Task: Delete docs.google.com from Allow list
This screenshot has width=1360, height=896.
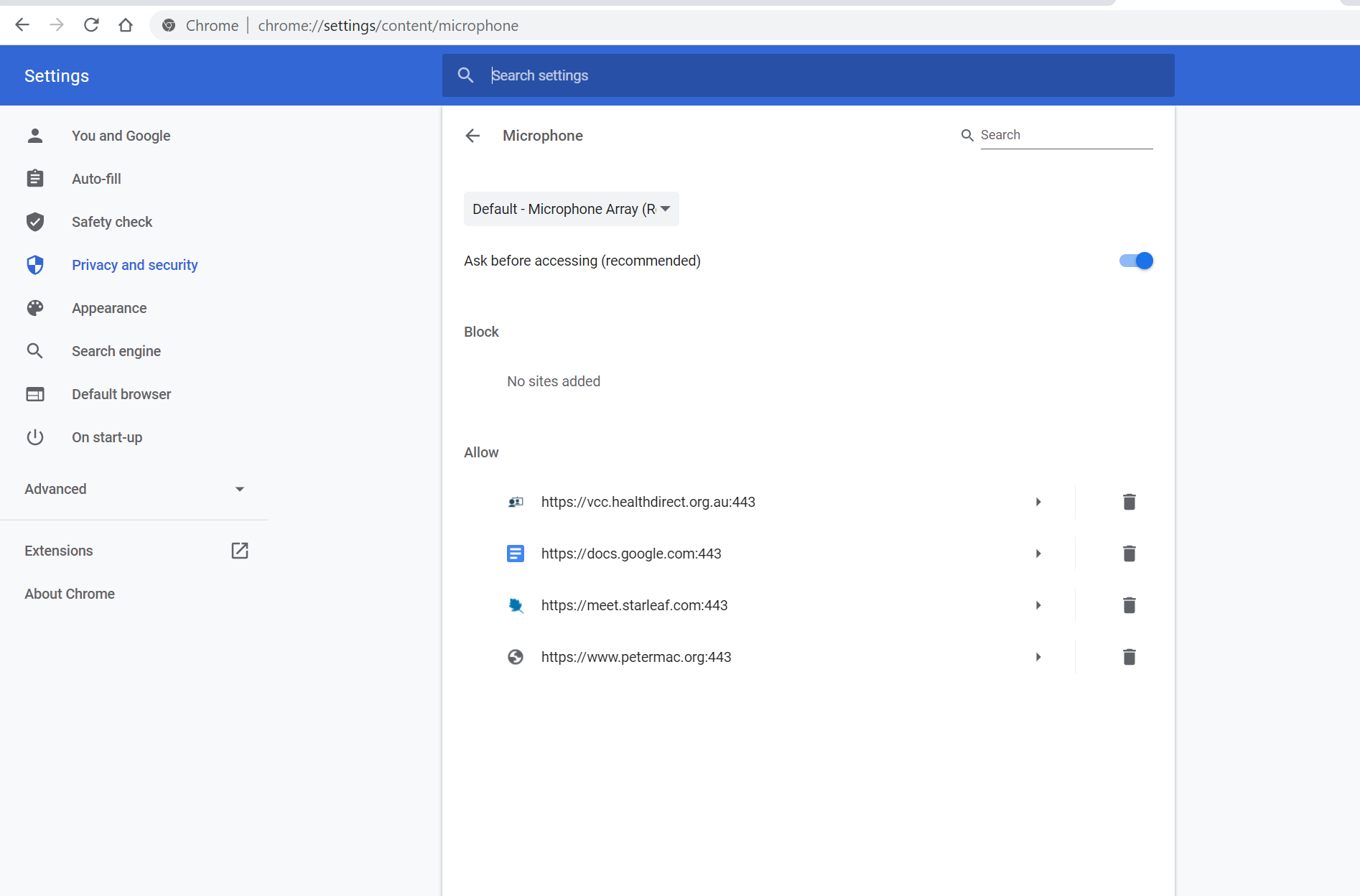Action: pyautogui.click(x=1129, y=554)
